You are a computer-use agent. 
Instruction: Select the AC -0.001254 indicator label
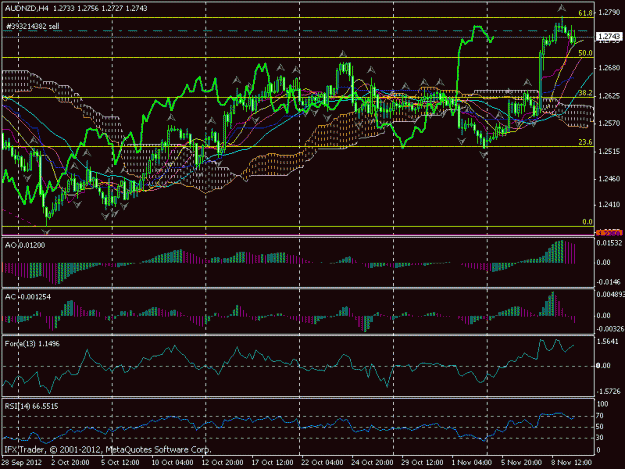28,297
